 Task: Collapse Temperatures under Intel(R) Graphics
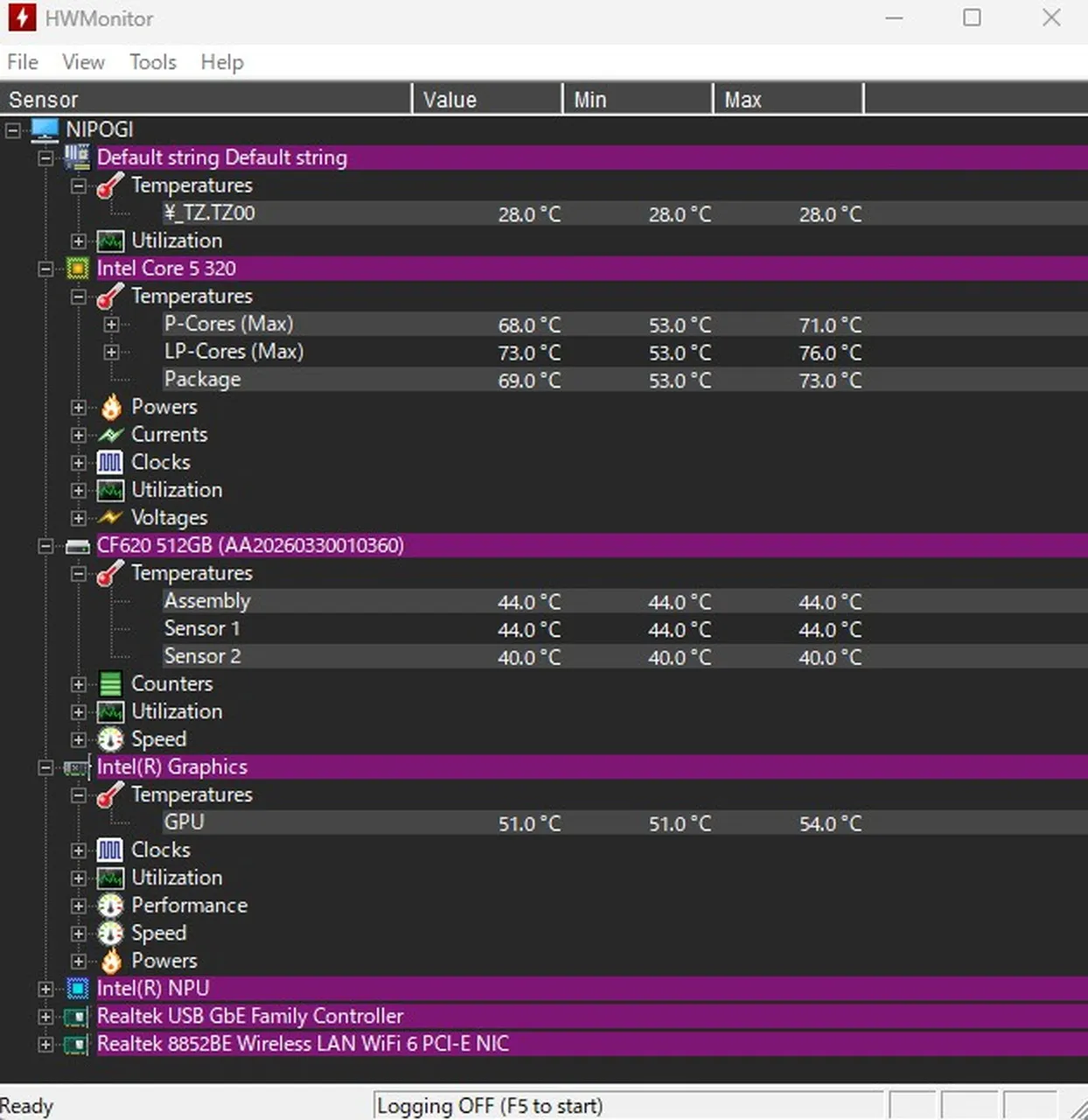coord(79,795)
